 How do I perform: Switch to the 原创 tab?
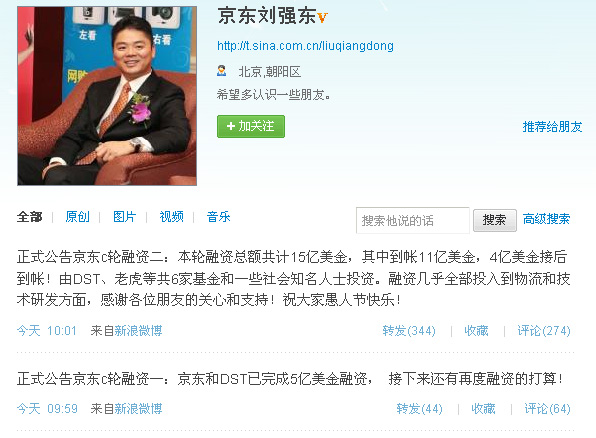coord(78,217)
